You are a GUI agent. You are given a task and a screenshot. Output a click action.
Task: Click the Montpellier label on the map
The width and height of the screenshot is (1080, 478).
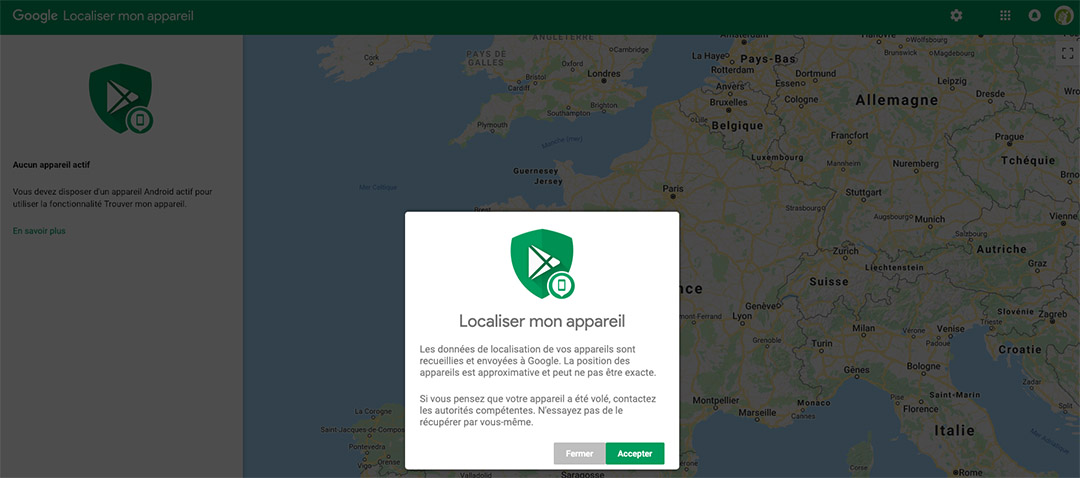coord(716,400)
